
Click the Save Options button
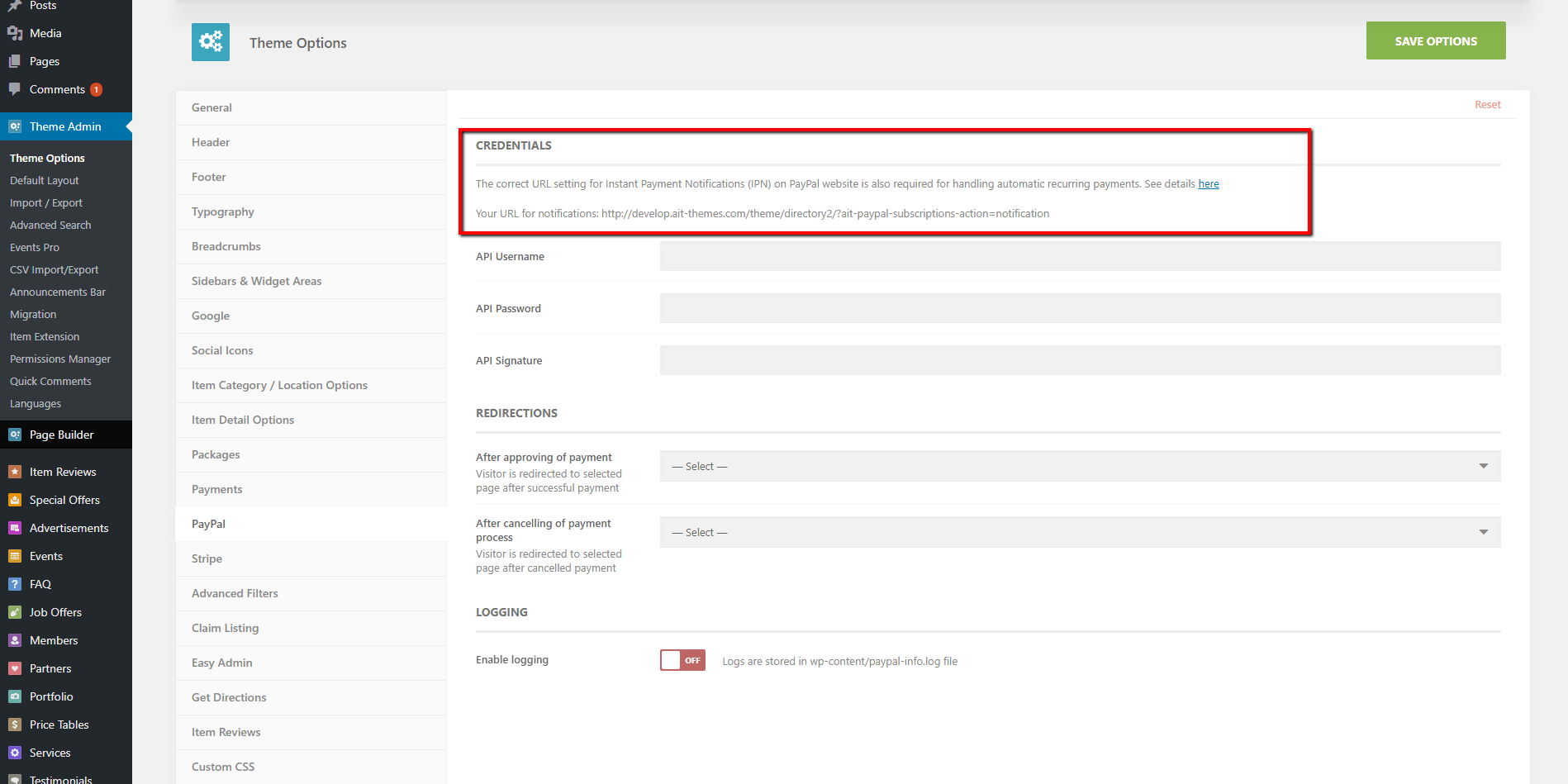tap(1436, 40)
